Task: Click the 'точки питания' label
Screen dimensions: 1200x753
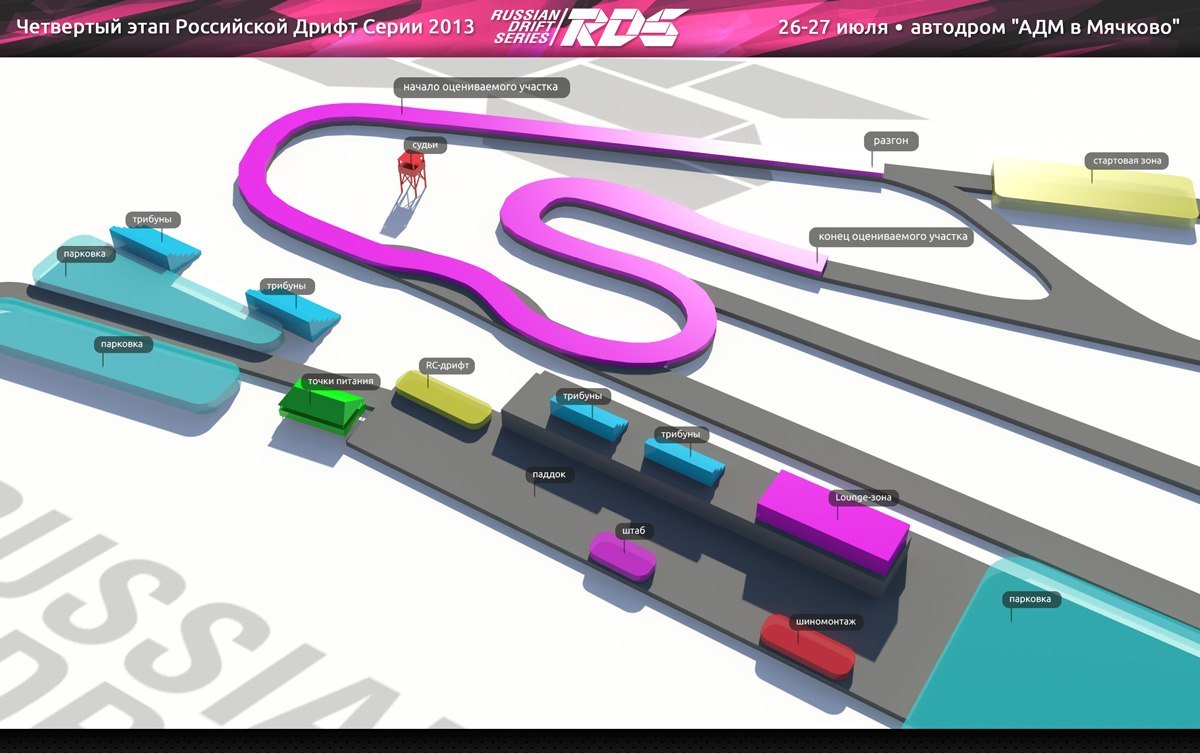Action: tap(340, 381)
